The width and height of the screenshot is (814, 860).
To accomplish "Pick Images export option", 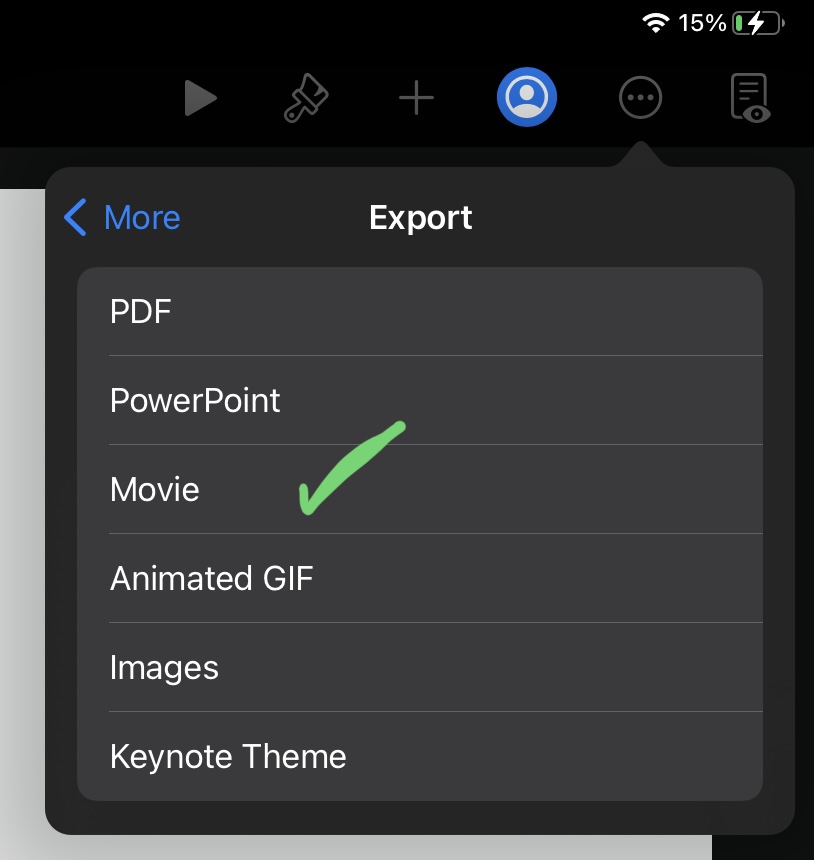I will (420, 667).
